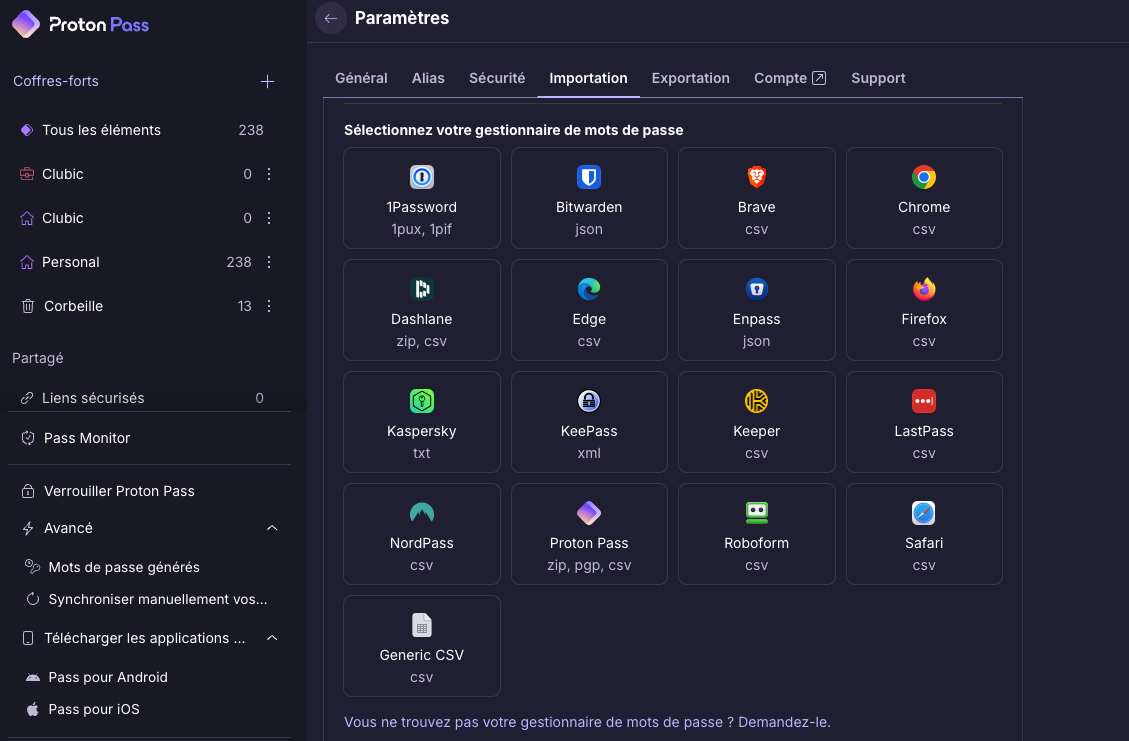1129x741 pixels.
Task: Go back using the arrow beside Paramètres
Action: tap(330, 19)
